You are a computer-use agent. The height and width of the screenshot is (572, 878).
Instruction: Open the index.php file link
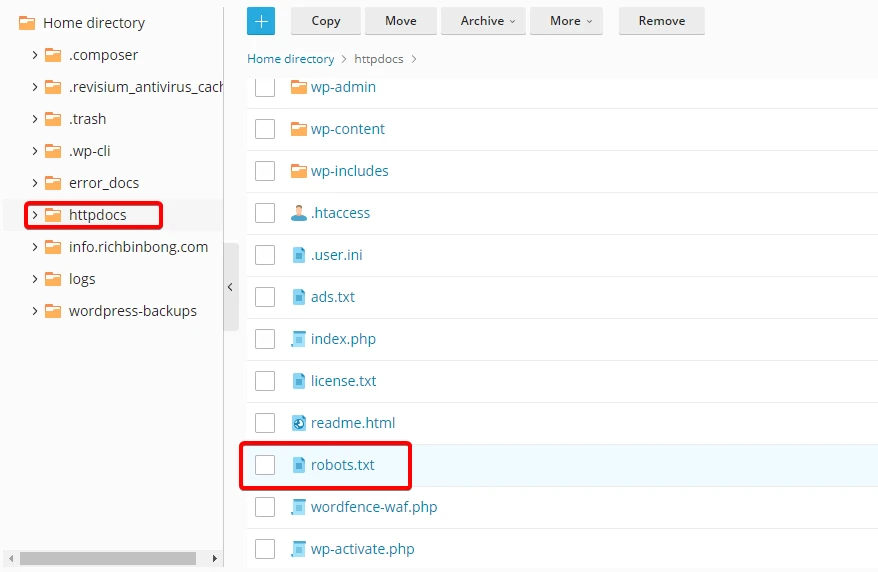[343, 339]
